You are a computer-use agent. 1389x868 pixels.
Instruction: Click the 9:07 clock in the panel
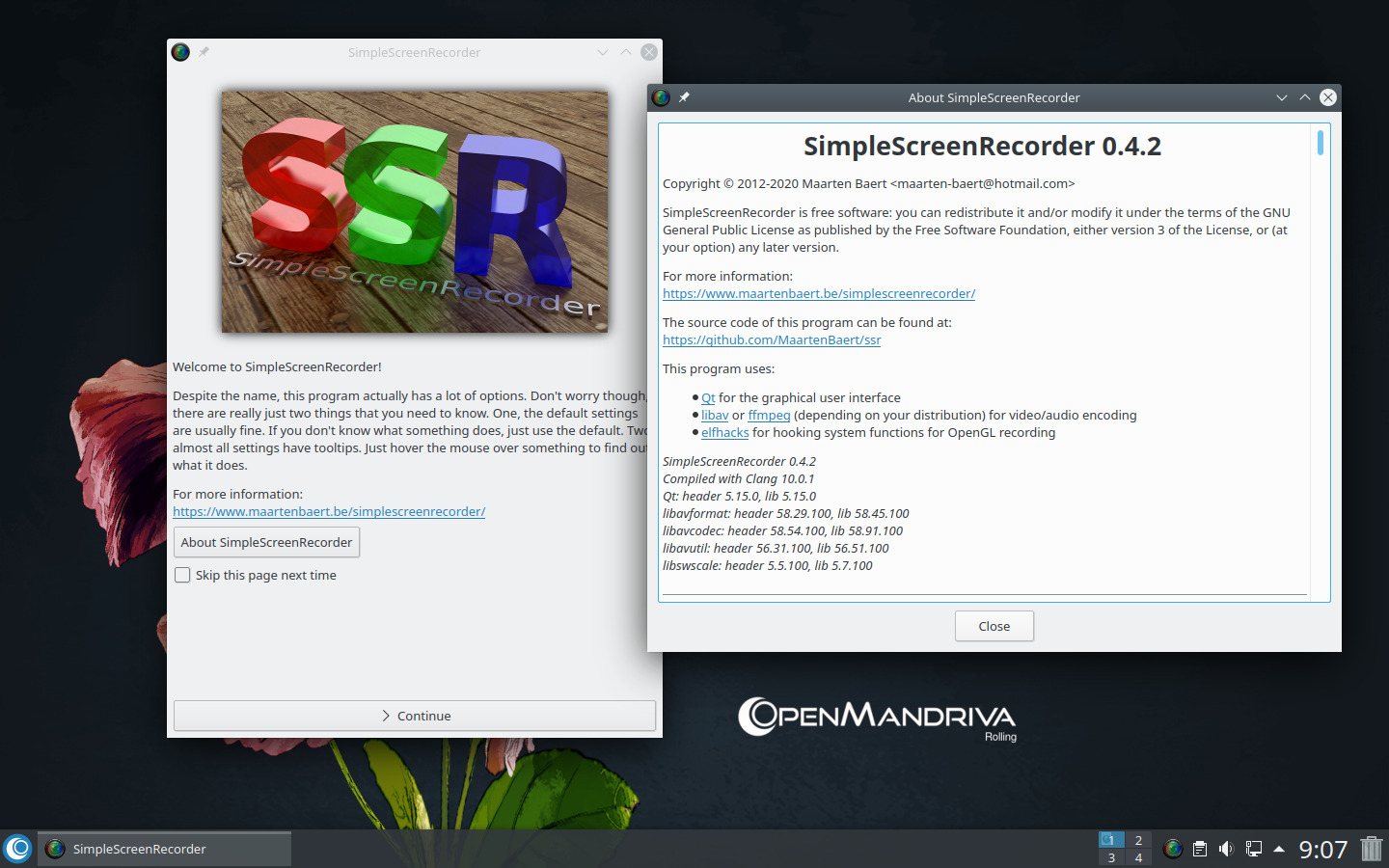click(x=1322, y=849)
